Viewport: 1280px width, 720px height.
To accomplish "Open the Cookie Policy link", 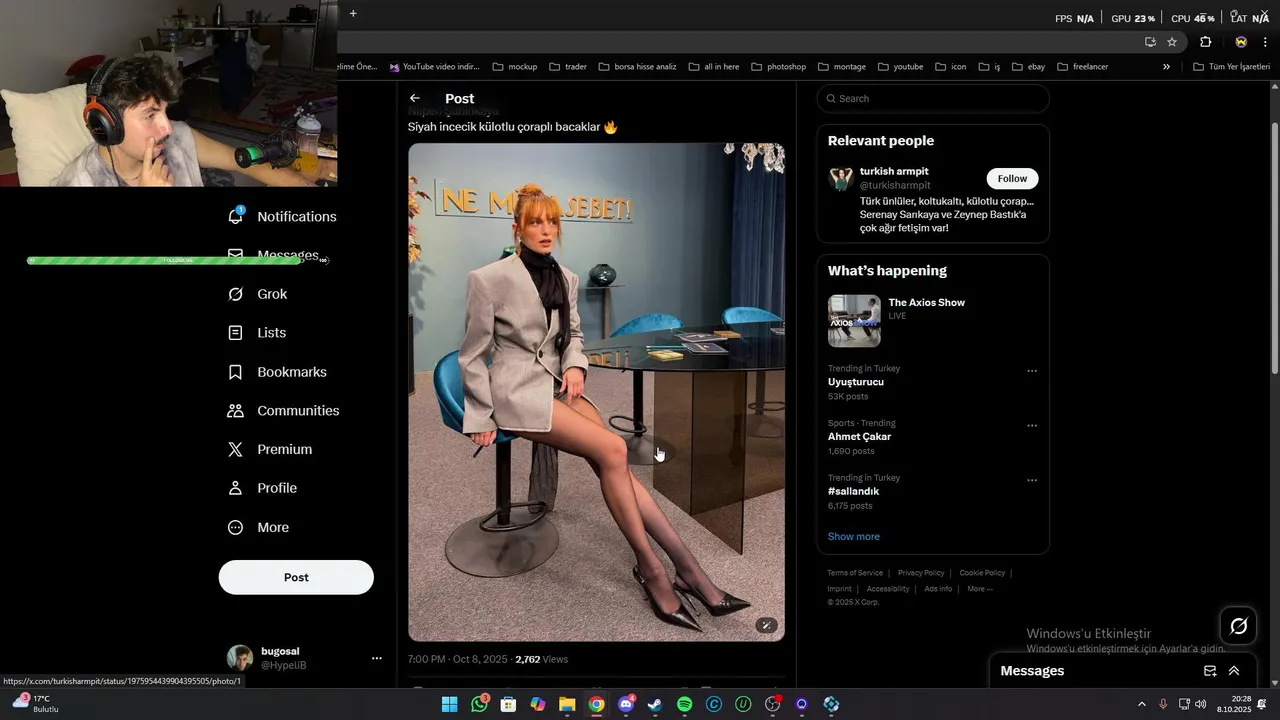I will pos(982,573).
